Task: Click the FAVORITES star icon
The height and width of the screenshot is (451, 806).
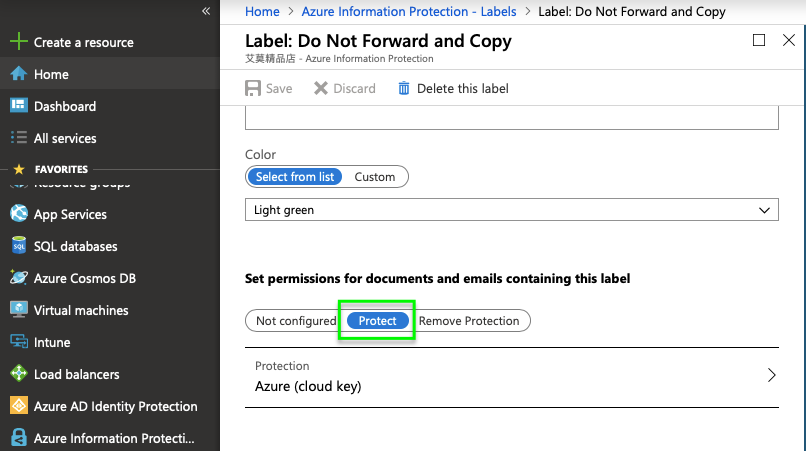Action: coord(19,169)
